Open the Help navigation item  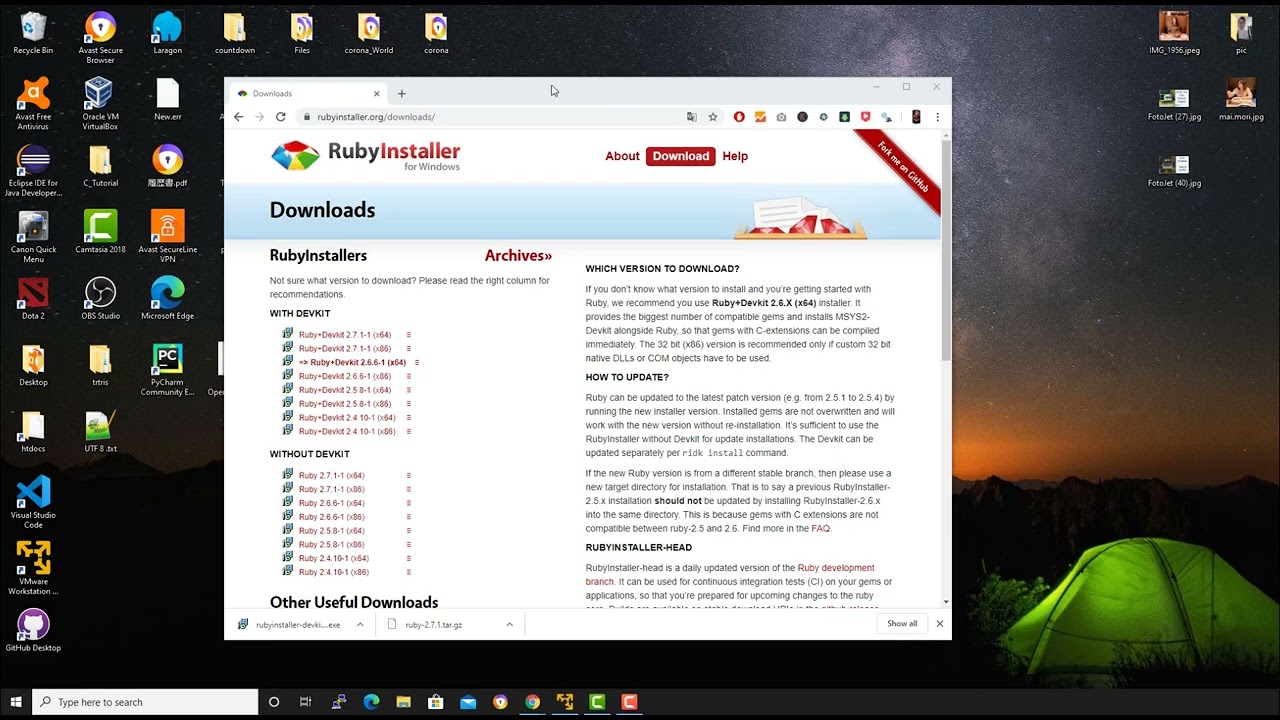click(x=735, y=156)
